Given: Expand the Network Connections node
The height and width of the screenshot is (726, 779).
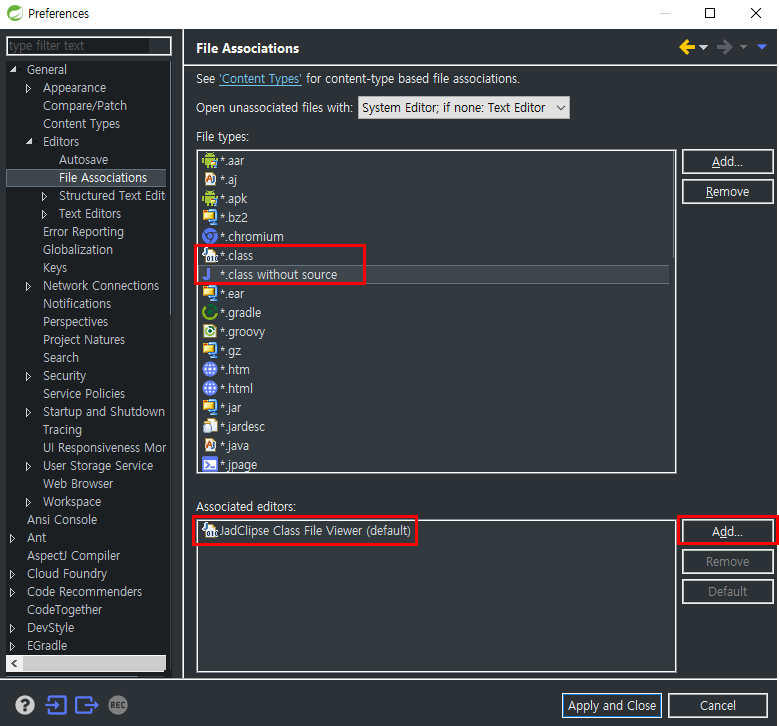Looking at the screenshot, I should 28,286.
